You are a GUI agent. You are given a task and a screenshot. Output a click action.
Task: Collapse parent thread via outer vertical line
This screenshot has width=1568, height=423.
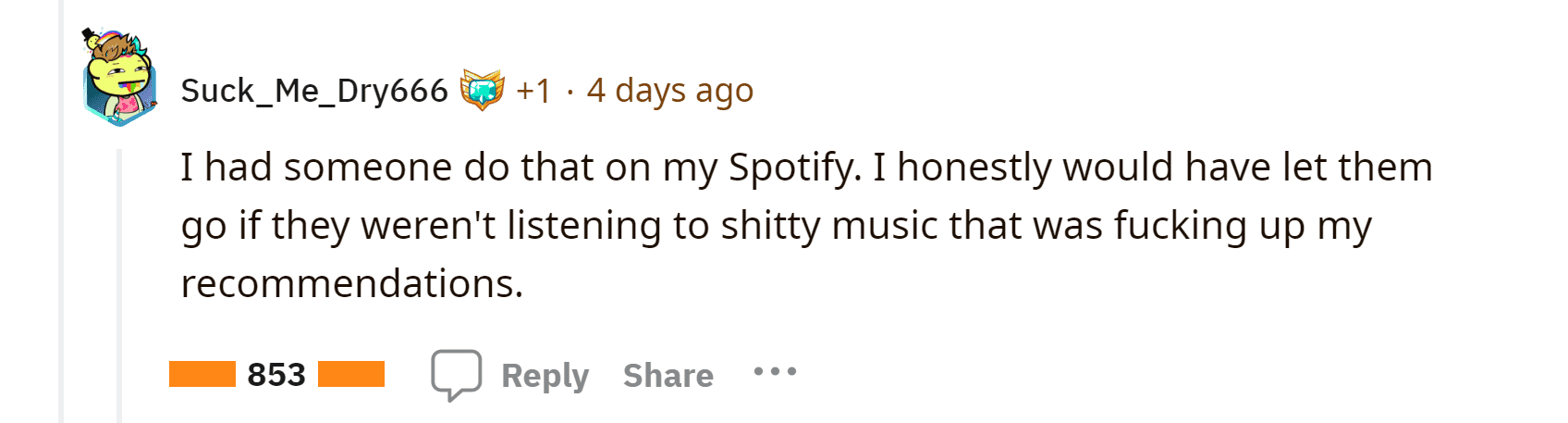61,211
